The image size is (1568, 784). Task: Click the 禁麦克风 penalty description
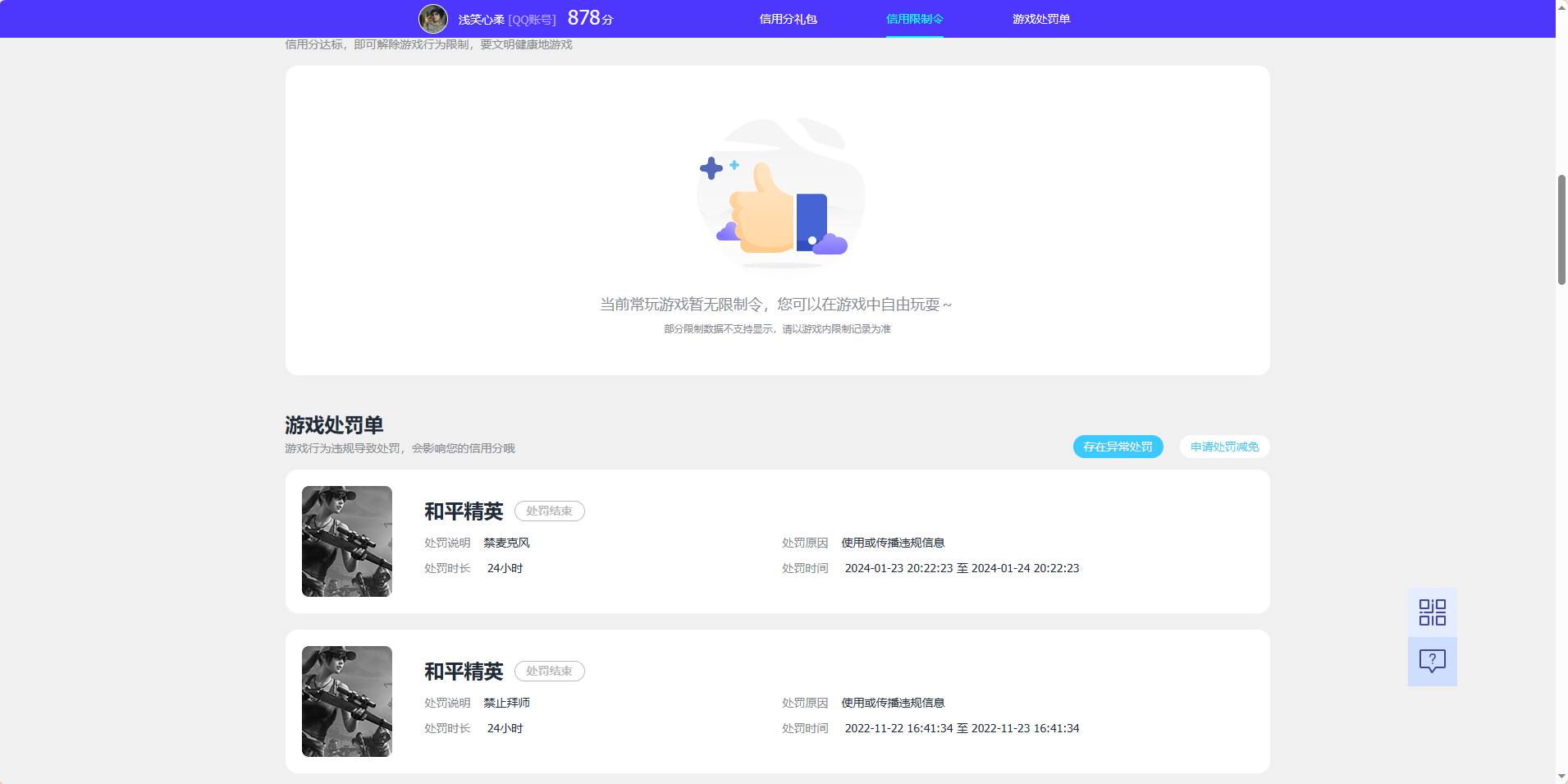click(x=507, y=543)
